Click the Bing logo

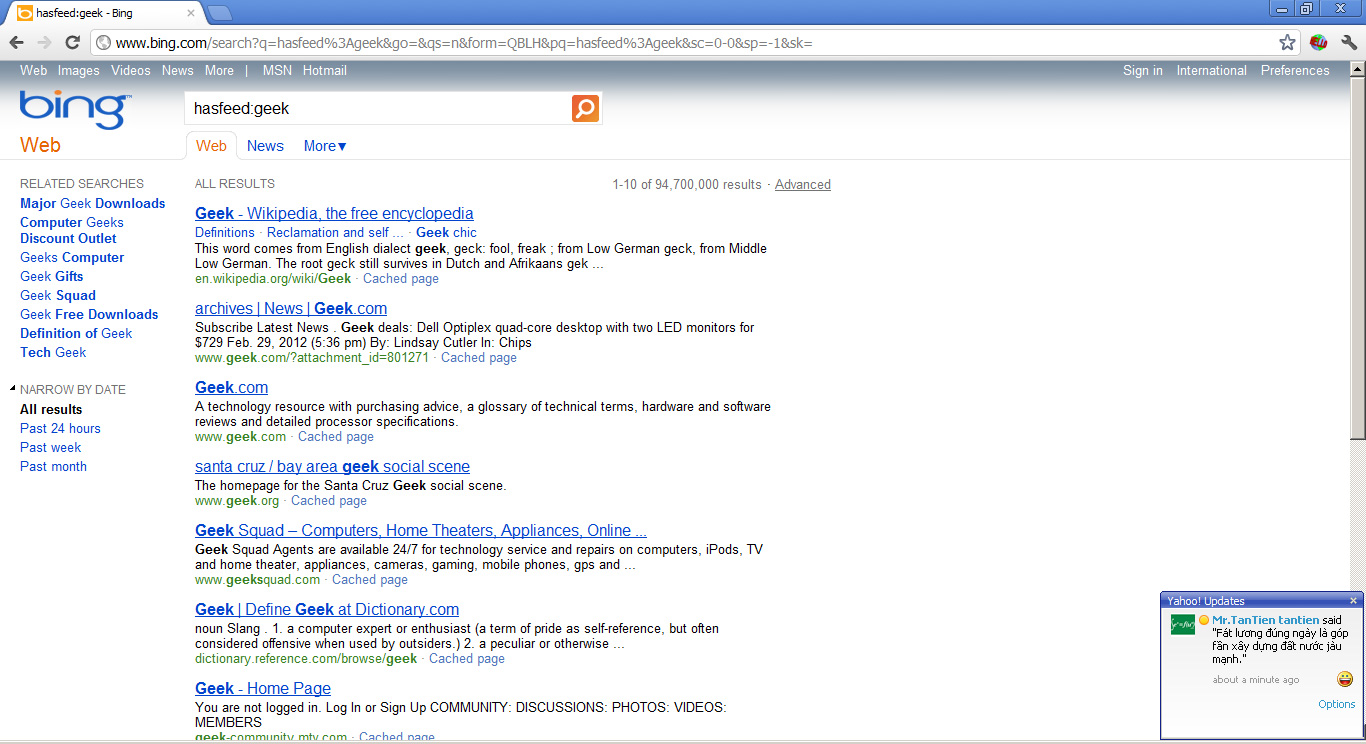pyautogui.click(x=74, y=110)
